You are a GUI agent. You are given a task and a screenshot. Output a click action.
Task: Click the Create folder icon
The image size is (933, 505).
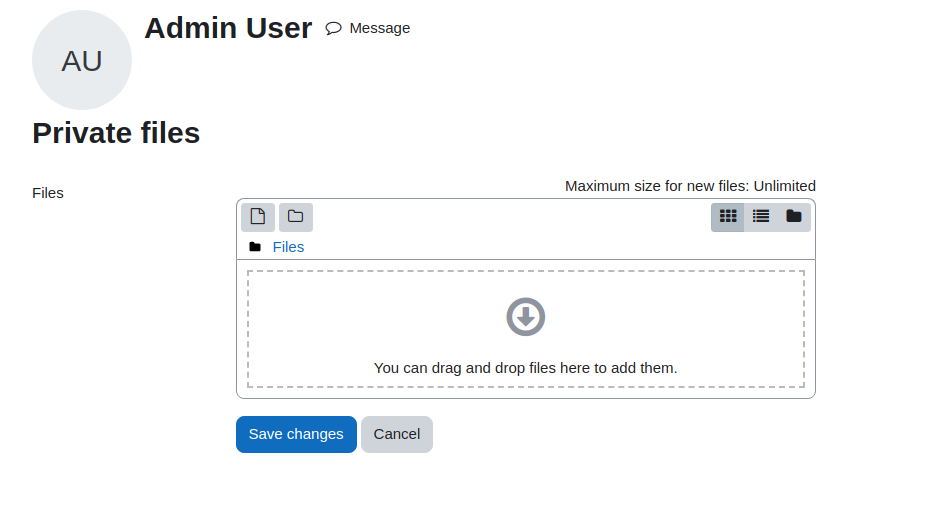(x=296, y=217)
